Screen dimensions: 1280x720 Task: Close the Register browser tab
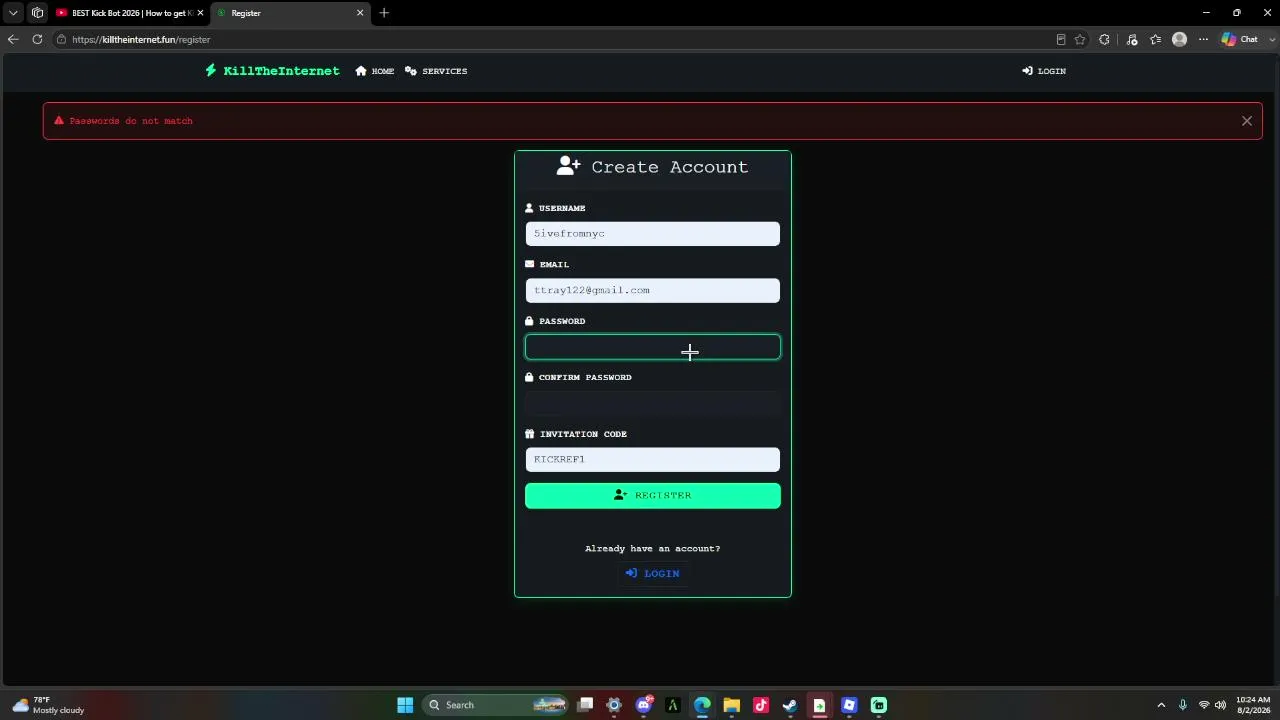360,13
